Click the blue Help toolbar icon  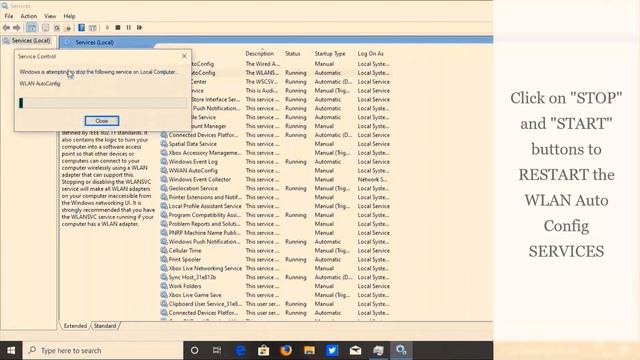point(81,28)
